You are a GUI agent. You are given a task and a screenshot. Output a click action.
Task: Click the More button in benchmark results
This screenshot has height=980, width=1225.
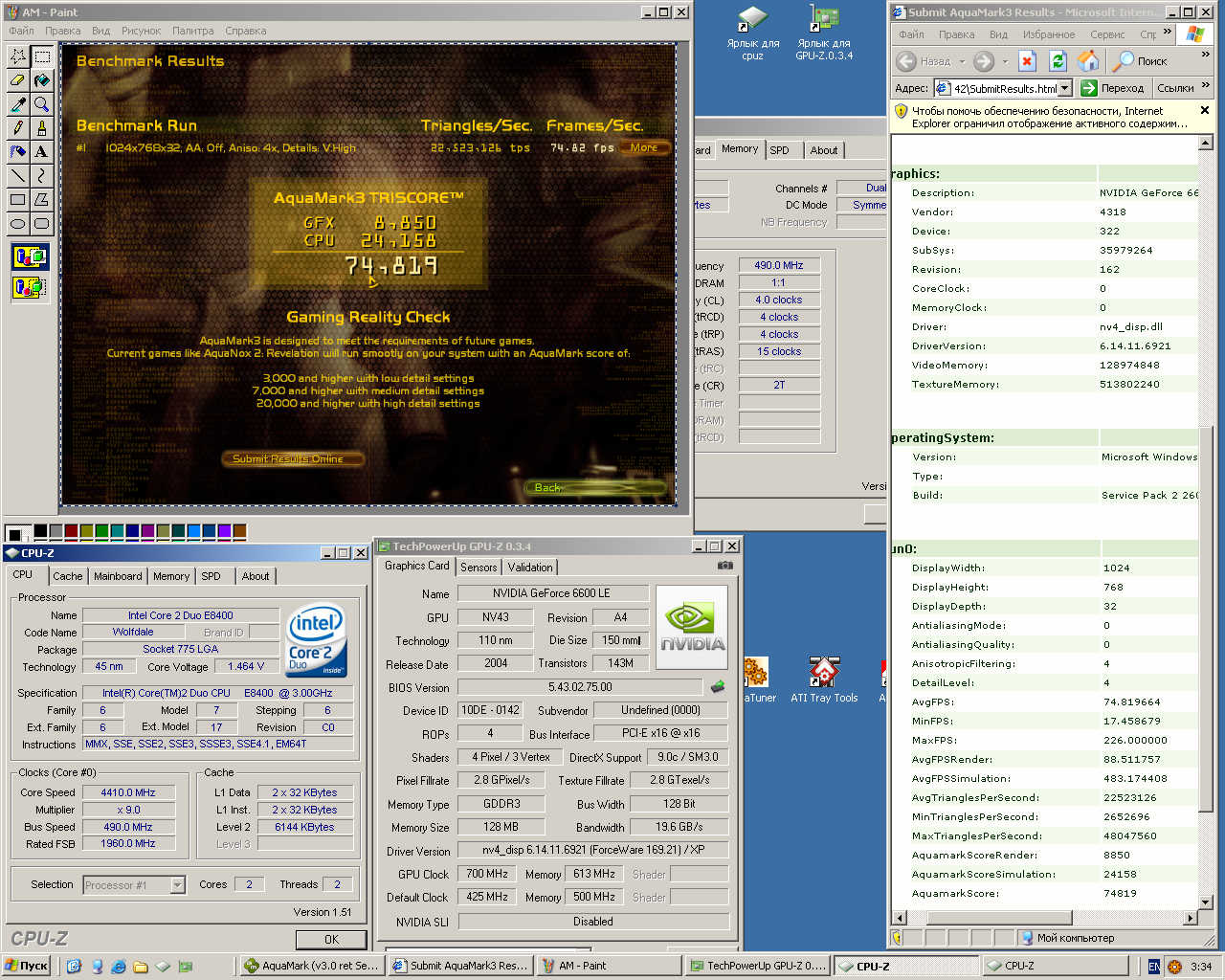click(645, 148)
